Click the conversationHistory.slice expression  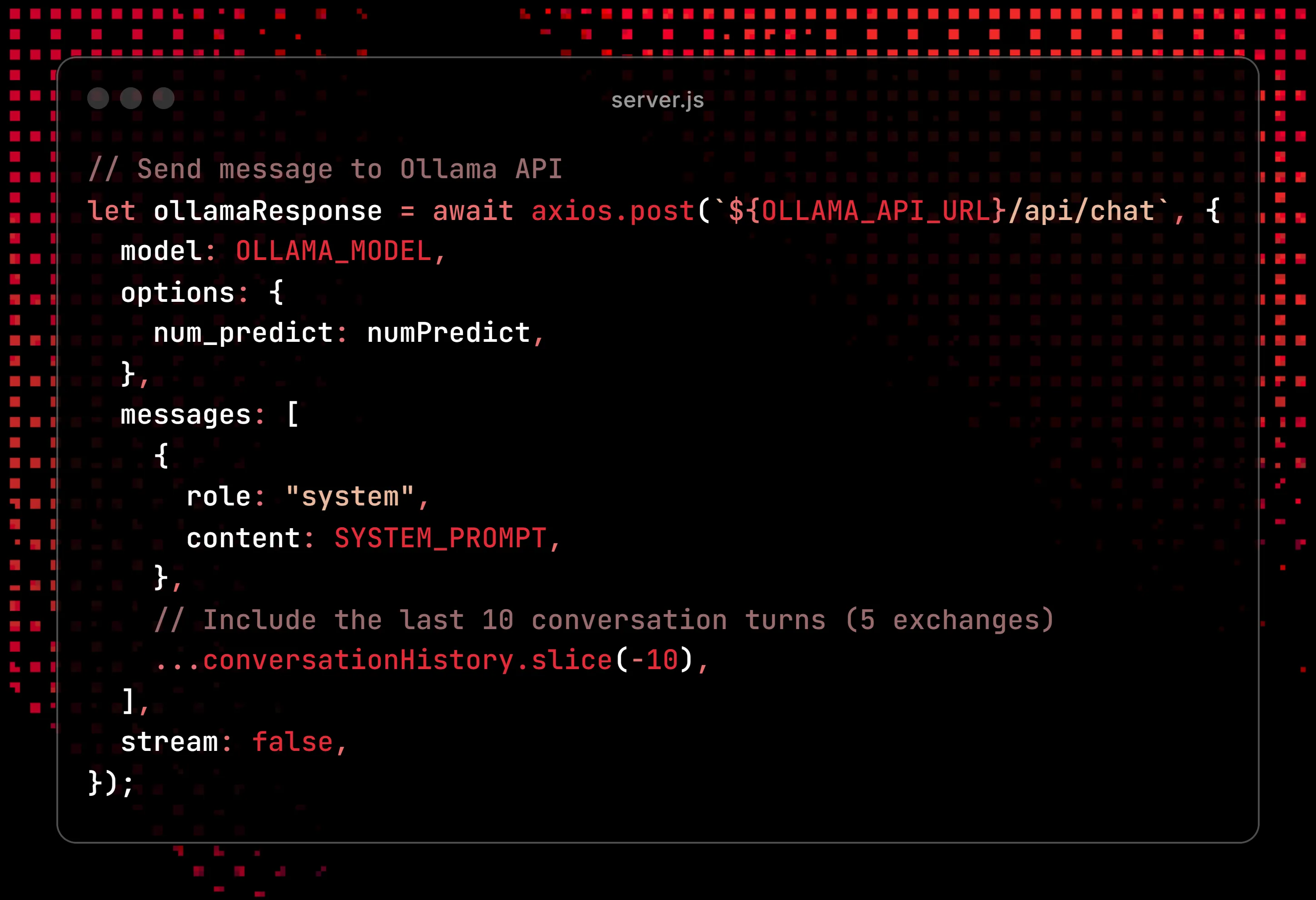click(x=407, y=660)
